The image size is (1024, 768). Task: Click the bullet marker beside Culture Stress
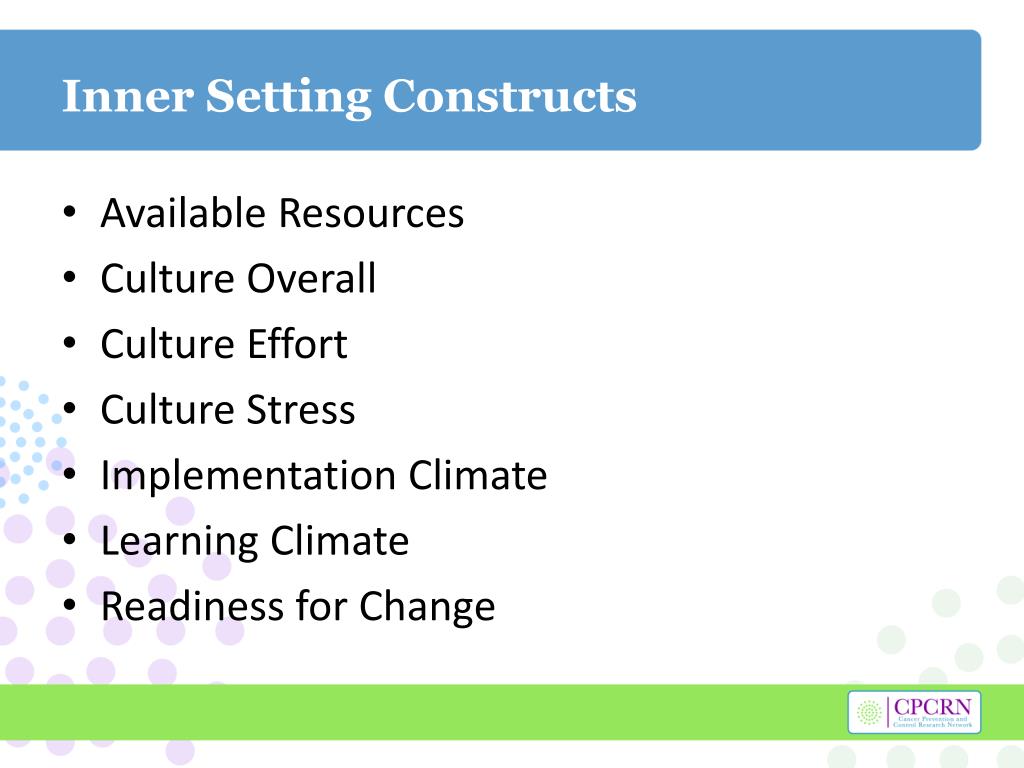click(70, 409)
